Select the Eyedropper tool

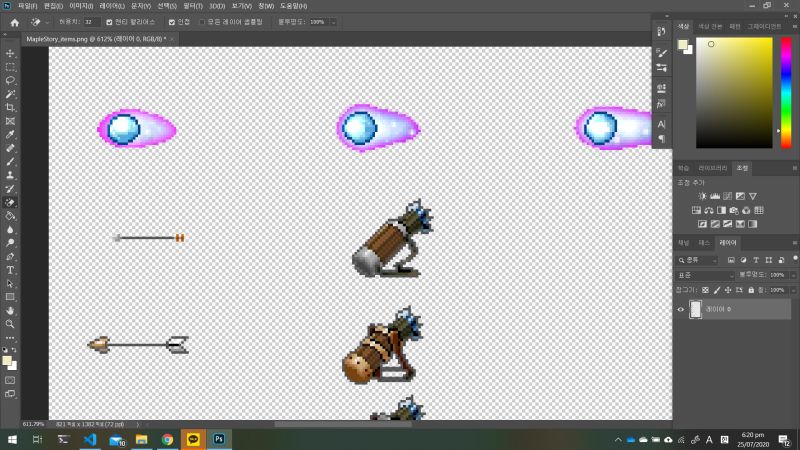(x=10, y=135)
